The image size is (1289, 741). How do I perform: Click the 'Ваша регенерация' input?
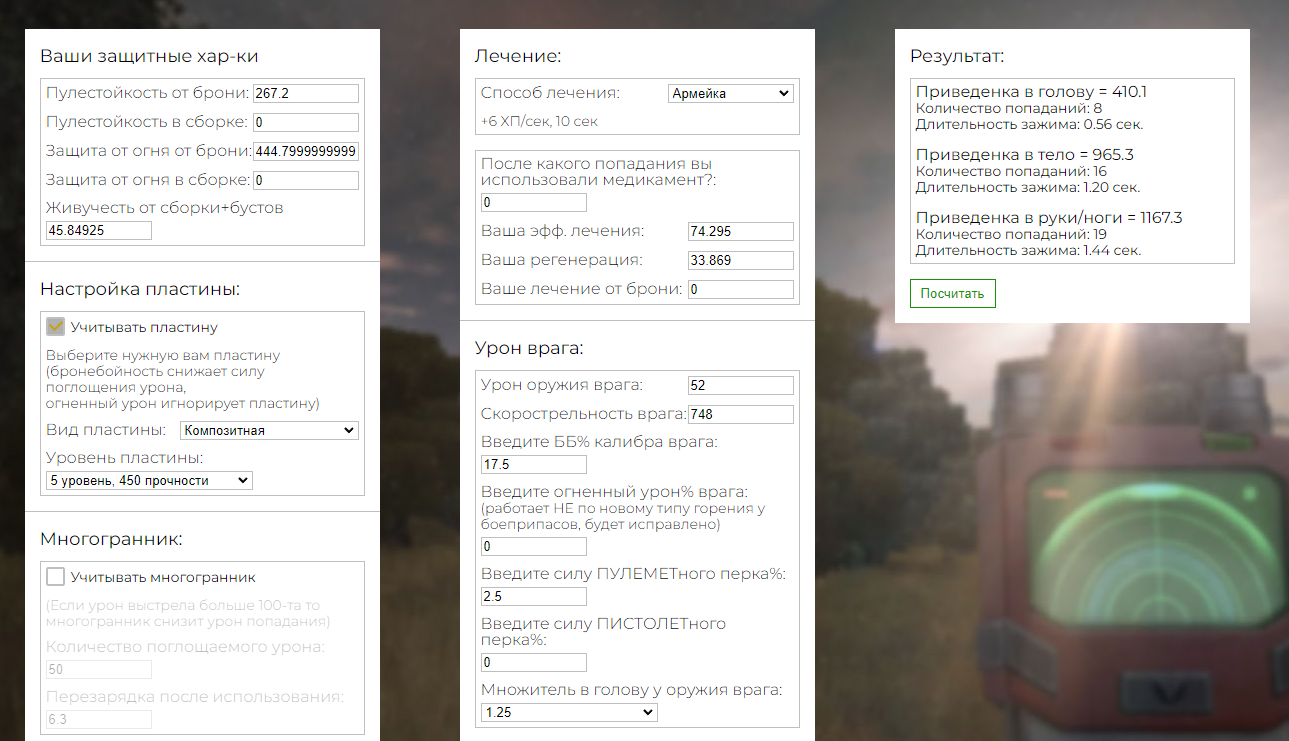pyautogui.click(x=740, y=260)
